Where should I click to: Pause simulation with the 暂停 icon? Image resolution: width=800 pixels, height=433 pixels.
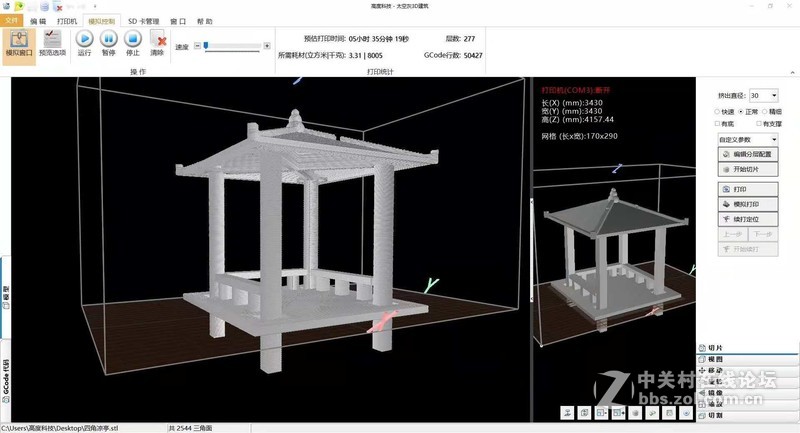(108, 43)
